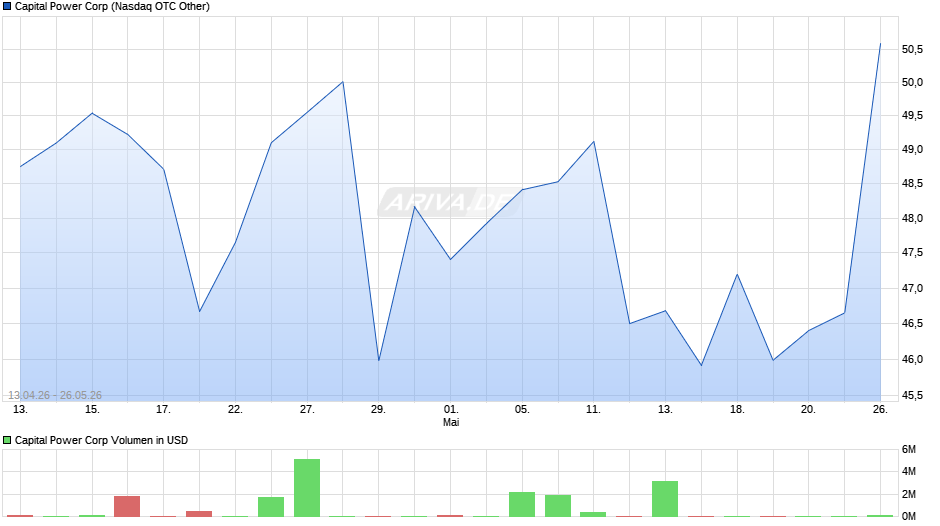The image size is (940, 526).
Task: Click the y-axis label 45,5
Action: point(912,395)
